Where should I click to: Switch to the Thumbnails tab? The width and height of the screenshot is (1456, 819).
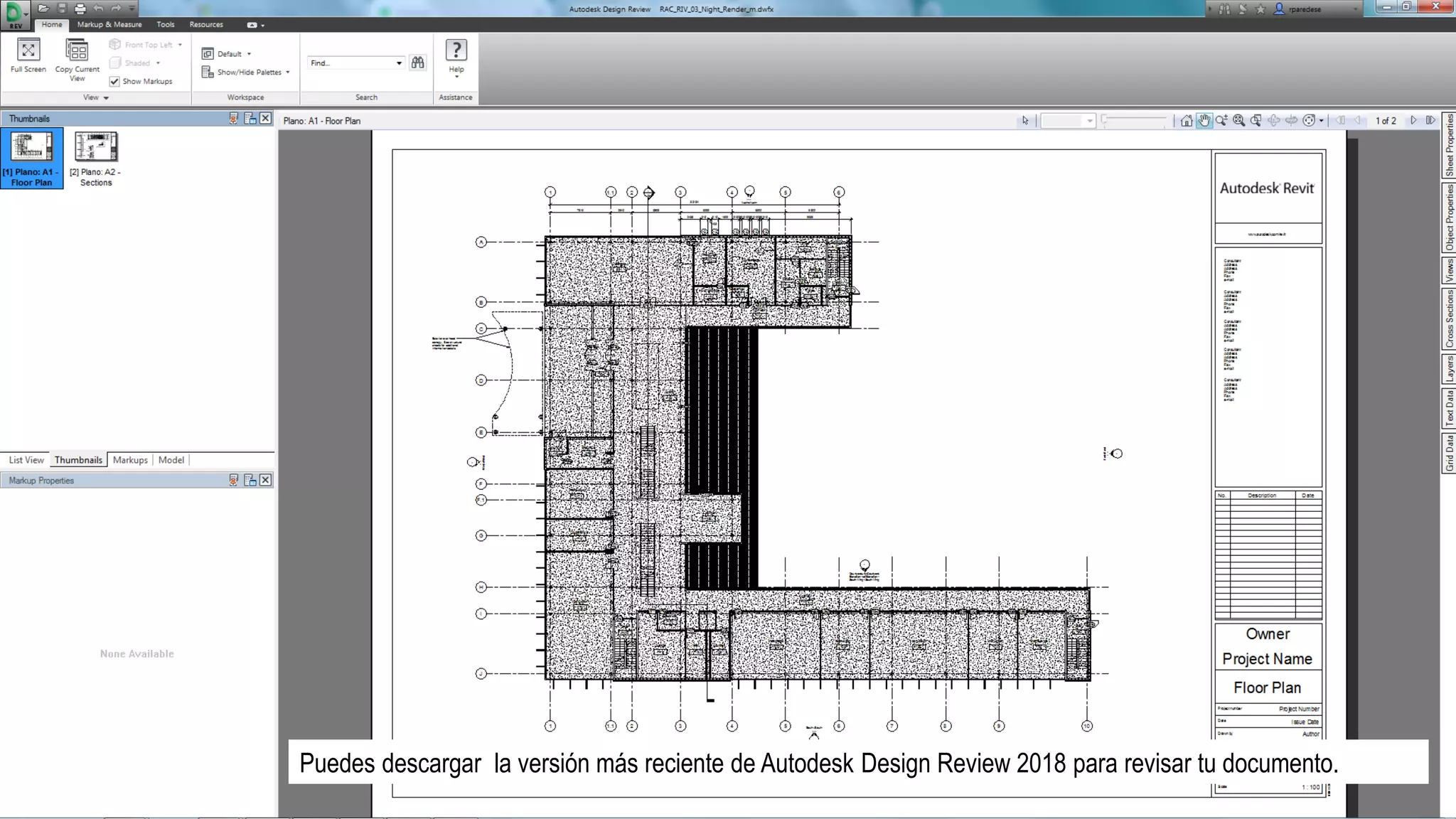pyautogui.click(x=78, y=460)
